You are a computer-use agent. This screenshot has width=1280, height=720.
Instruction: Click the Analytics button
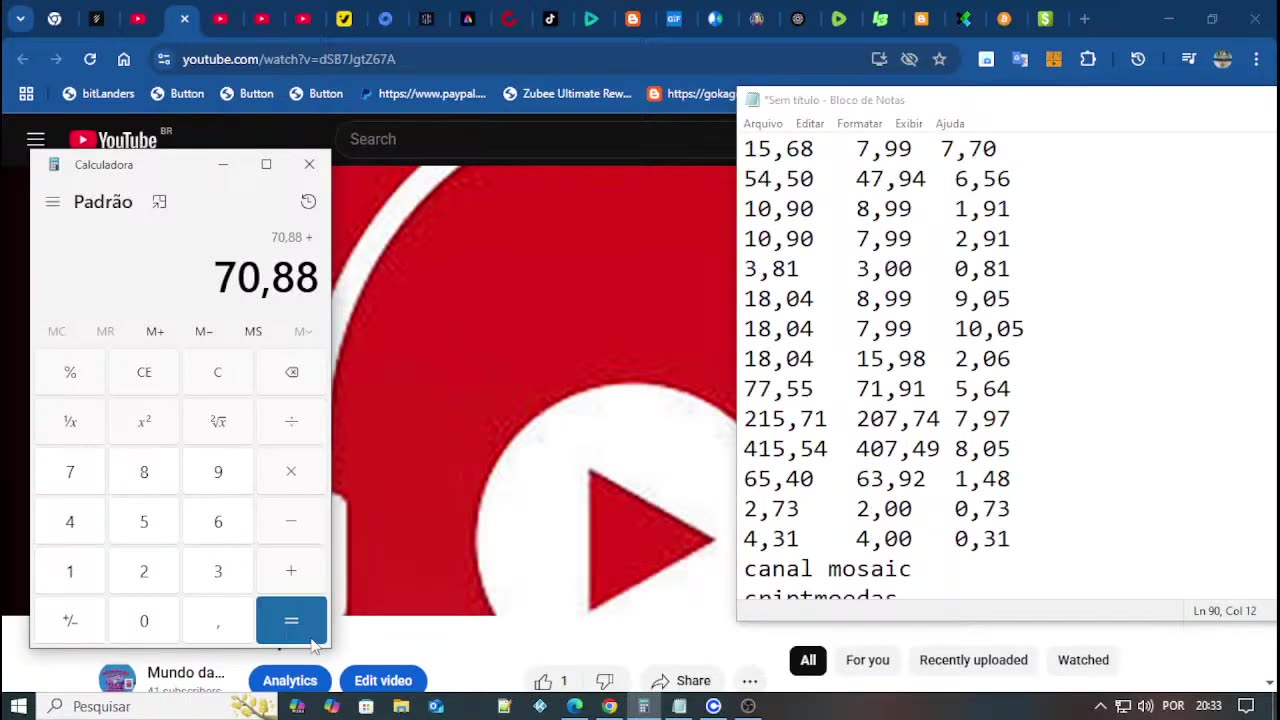[x=290, y=680]
